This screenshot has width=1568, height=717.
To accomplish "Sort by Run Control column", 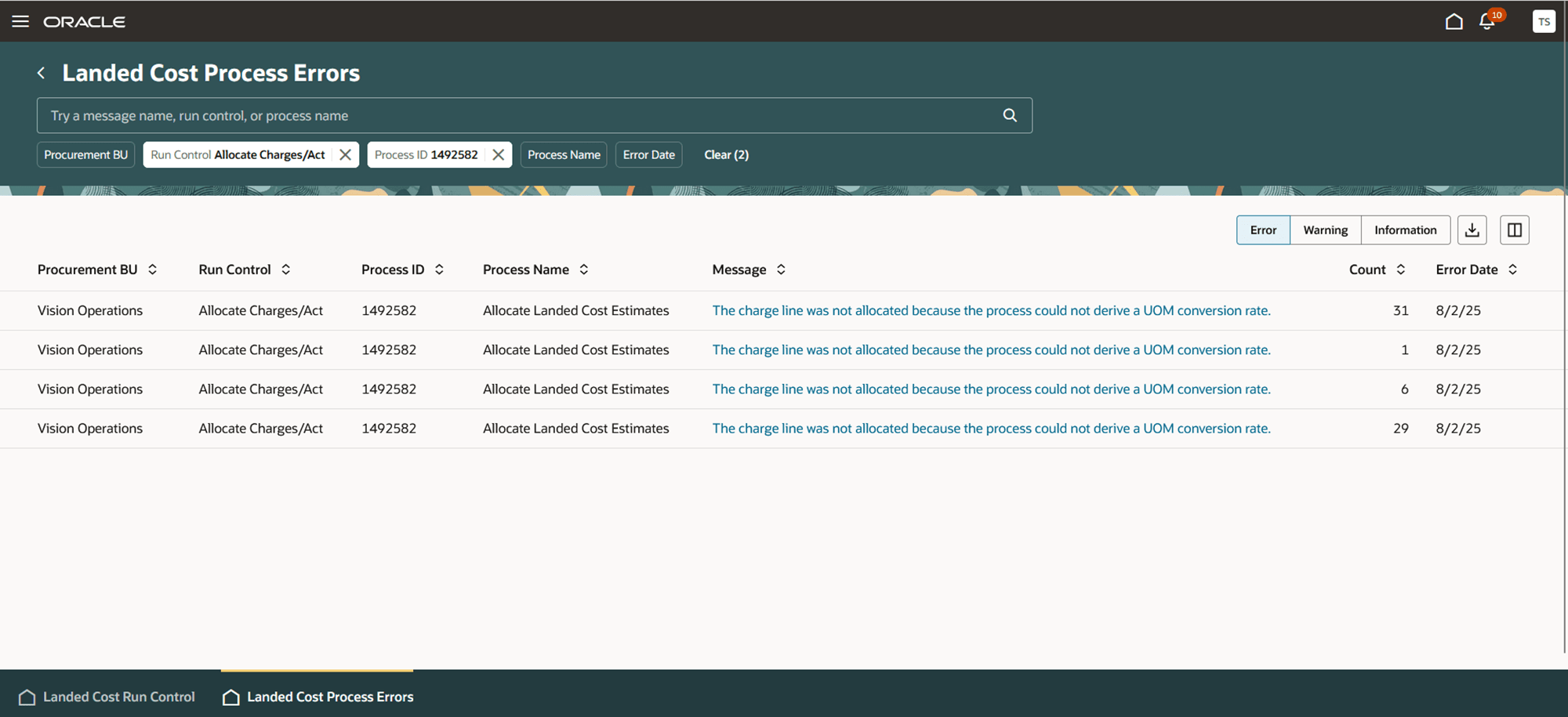I will 285,270.
